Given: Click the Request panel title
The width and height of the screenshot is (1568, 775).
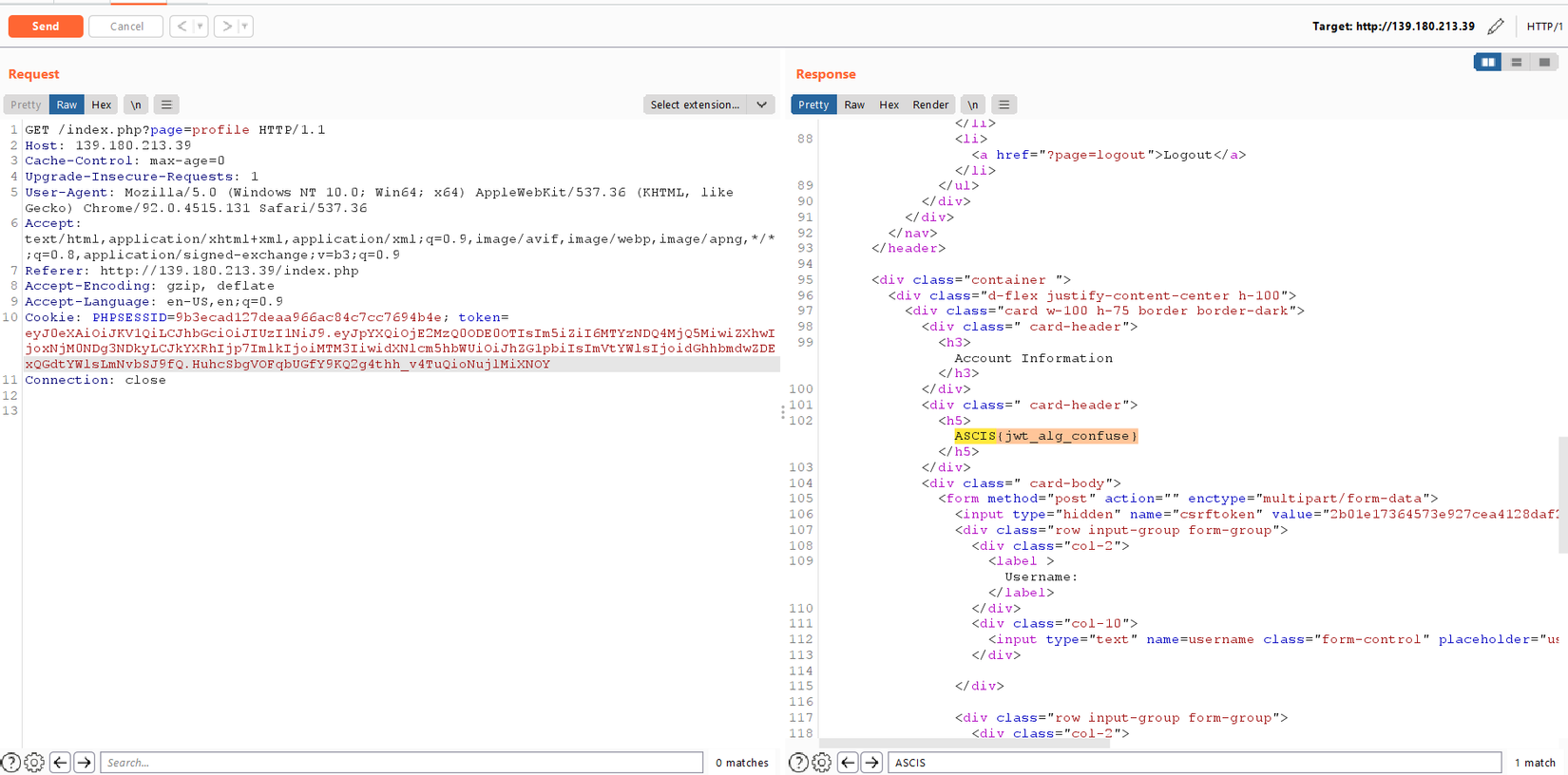Looking at the screenshot, I should coord(33,74).
